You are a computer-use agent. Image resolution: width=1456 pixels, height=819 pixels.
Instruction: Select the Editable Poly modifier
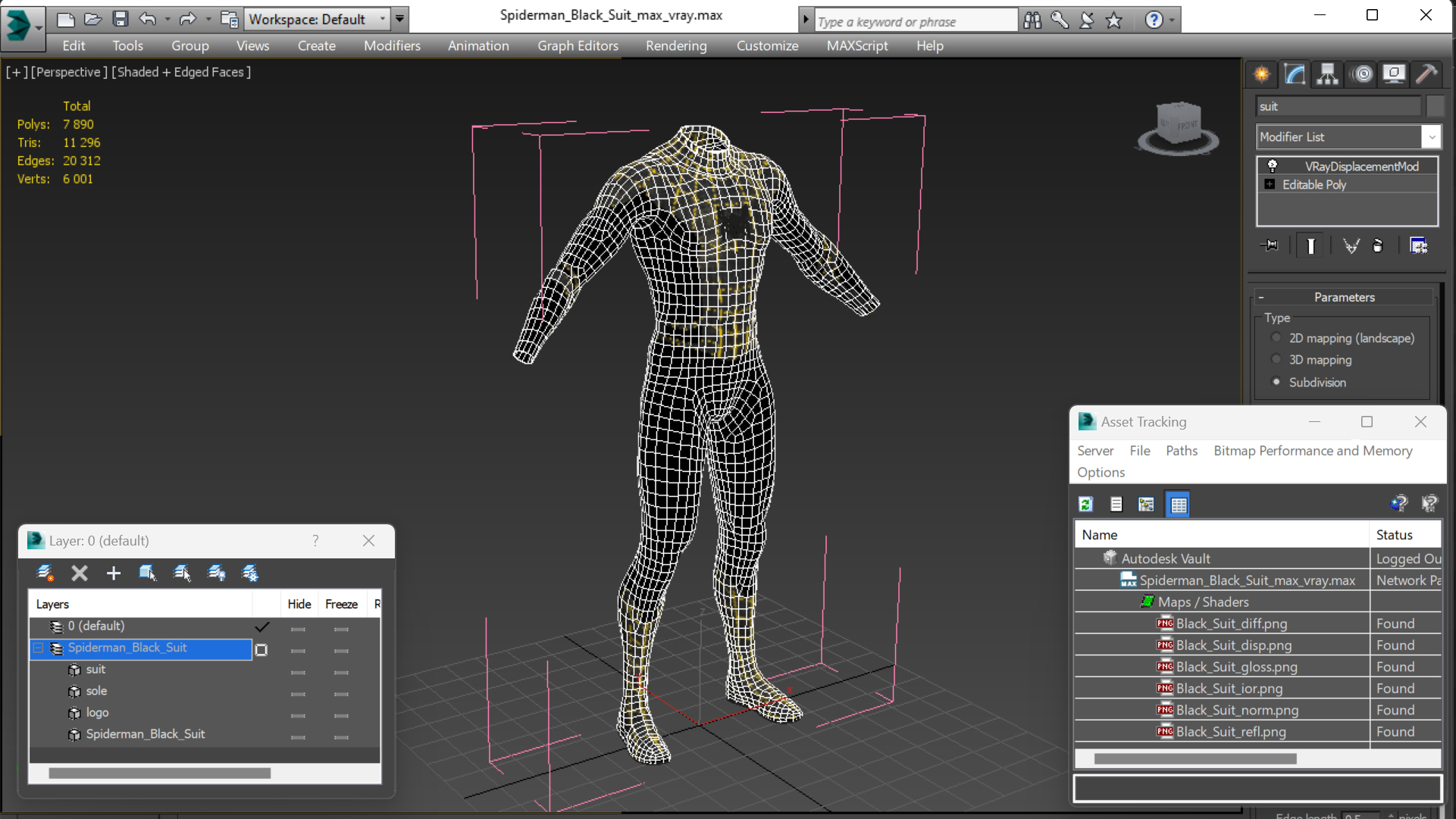click(x=1314, y=184)
